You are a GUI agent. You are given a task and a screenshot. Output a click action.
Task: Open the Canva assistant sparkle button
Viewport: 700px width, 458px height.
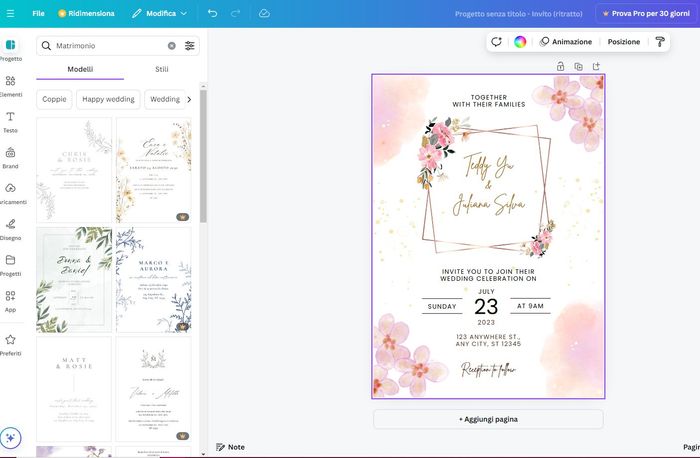pos(10,438)
